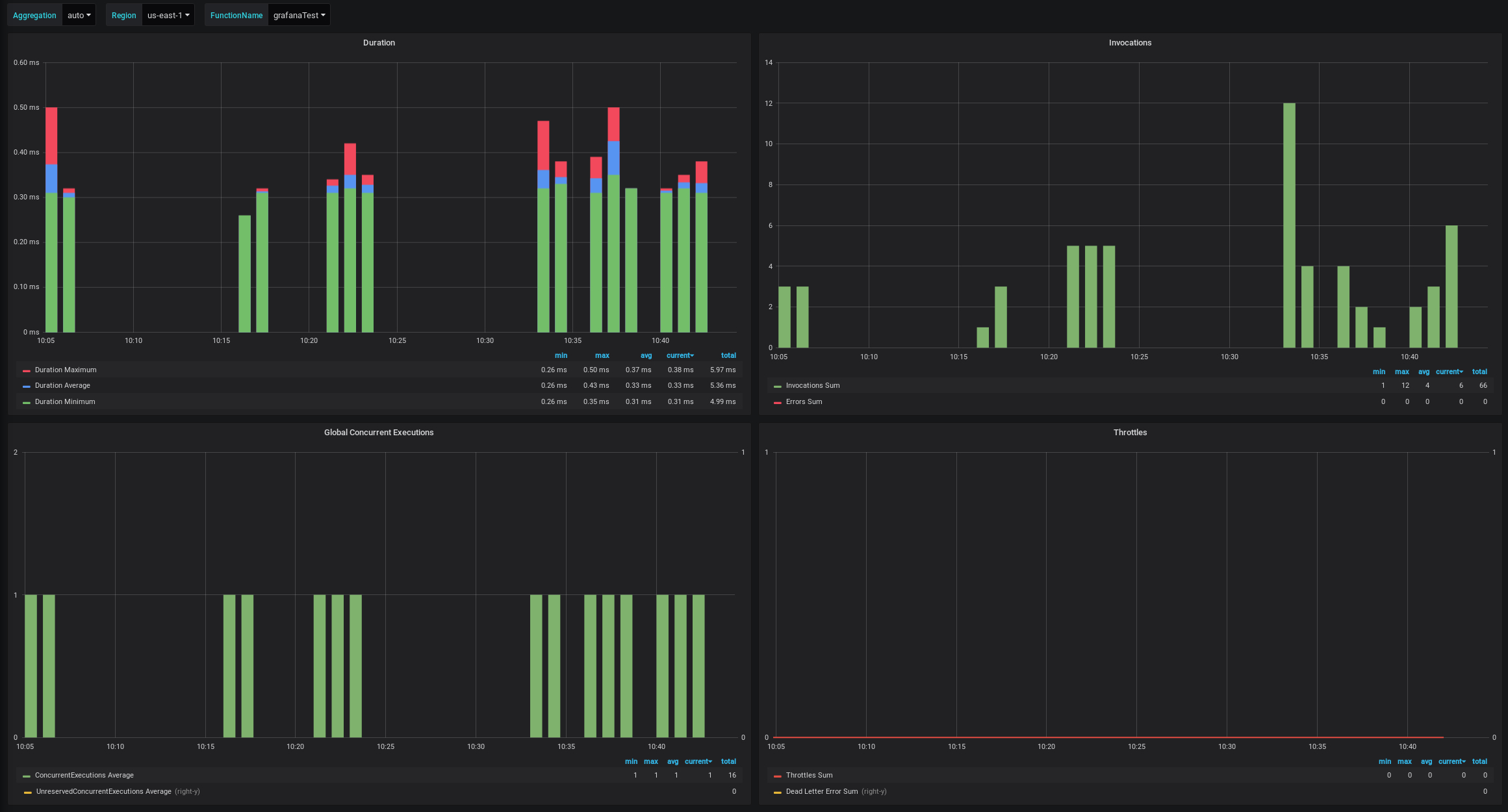Open the Aggregation auto dropdown

tap(79, 15)
